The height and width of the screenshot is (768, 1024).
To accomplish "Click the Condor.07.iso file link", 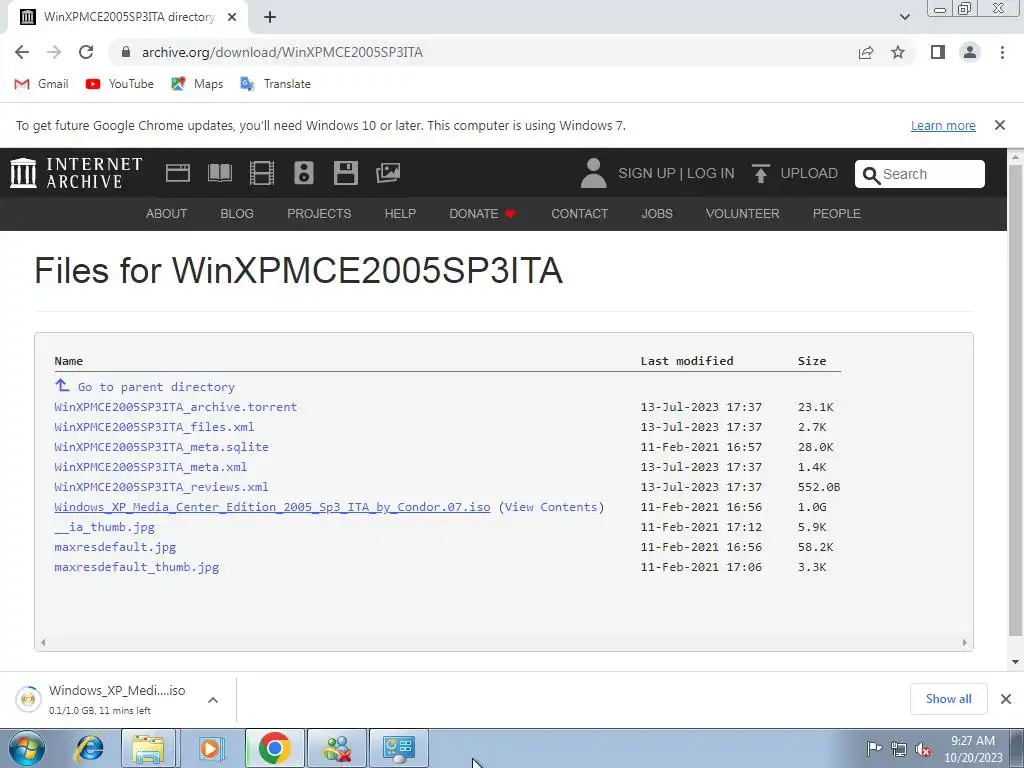I will (x=272, y=507).
